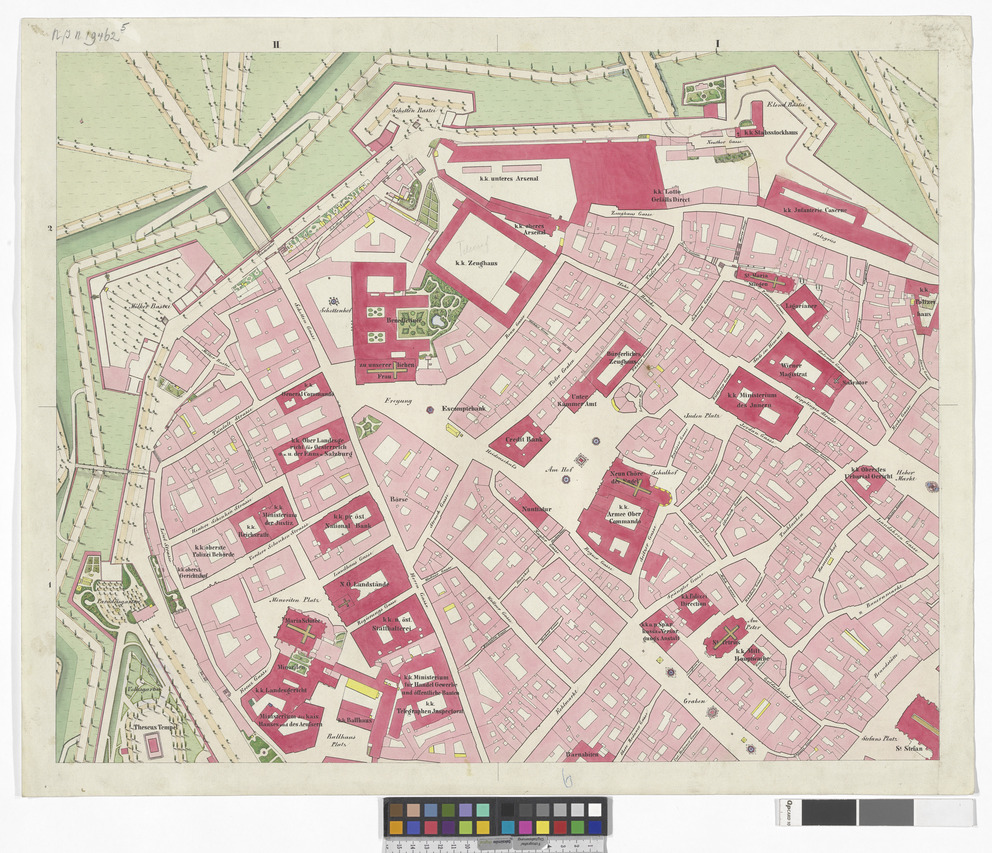Click the Benedictine monastery garden pond
This screenshot has width=992, height=853.
439,321
